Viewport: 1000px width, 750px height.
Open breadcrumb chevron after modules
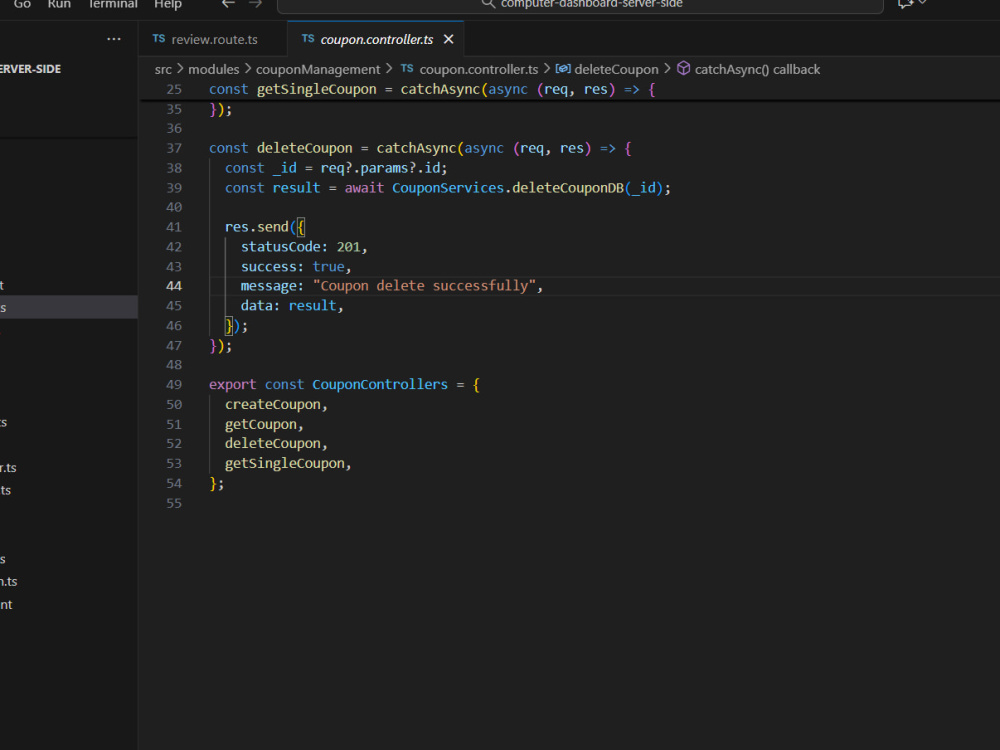tap(247, 69)
